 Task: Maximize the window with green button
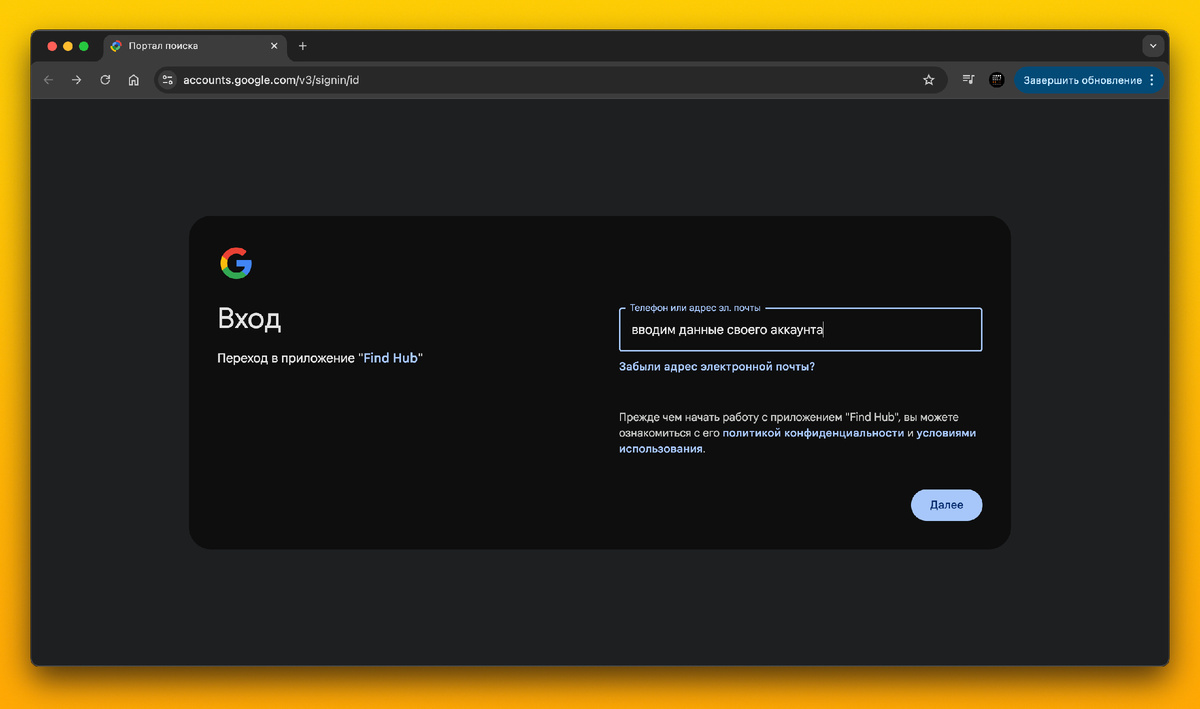pos(84,46)
